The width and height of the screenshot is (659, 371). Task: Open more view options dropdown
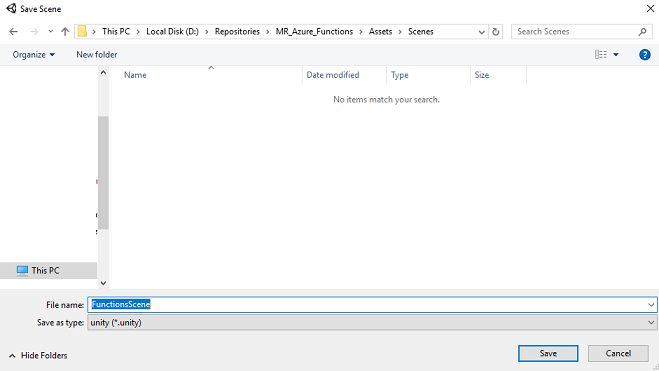coord(616,55)
